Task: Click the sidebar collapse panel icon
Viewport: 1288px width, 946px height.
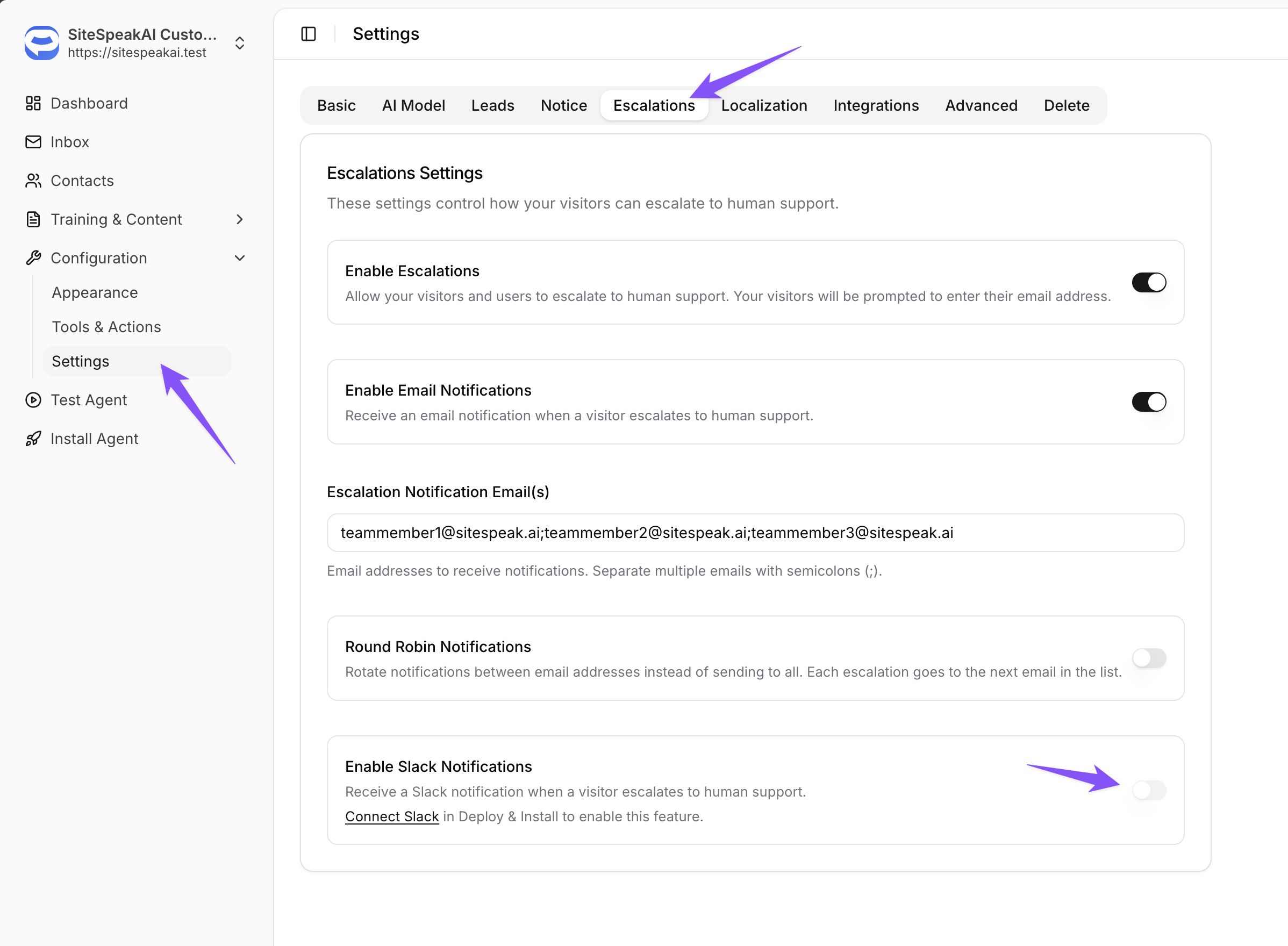Action: pos(308,34)
